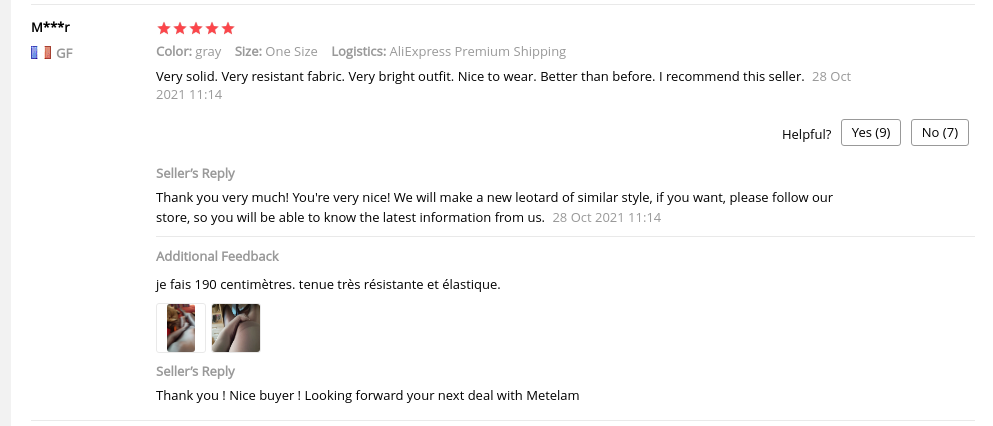
Task: Click the third rating star
Action: (196, 28)
